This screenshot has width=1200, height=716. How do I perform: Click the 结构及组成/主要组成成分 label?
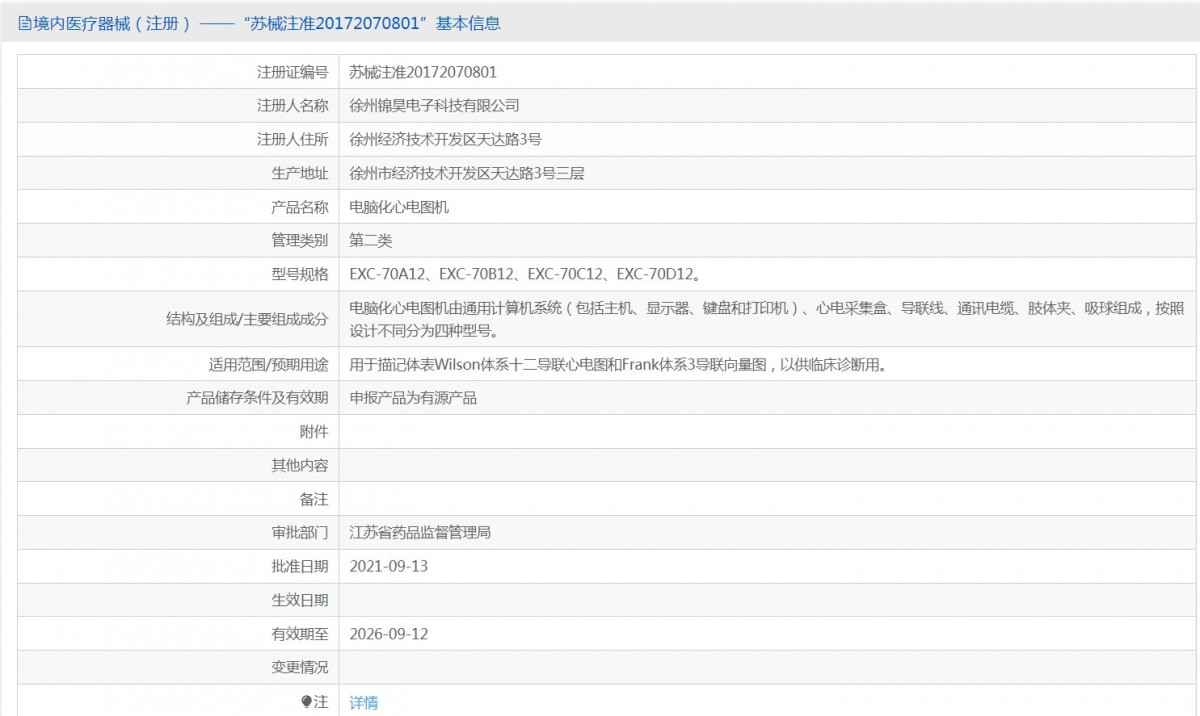247,319
